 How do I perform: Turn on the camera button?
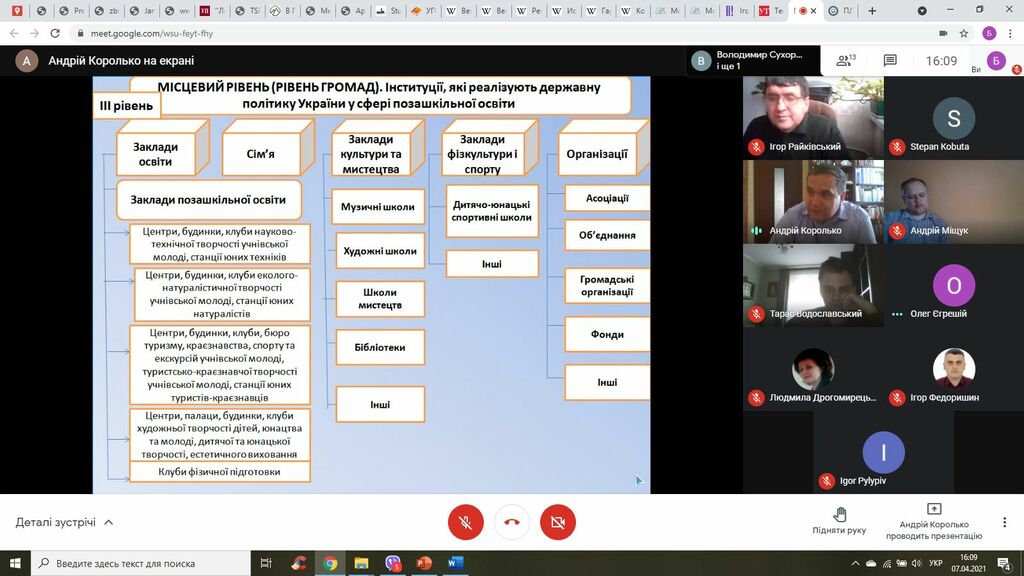(558, 522)
